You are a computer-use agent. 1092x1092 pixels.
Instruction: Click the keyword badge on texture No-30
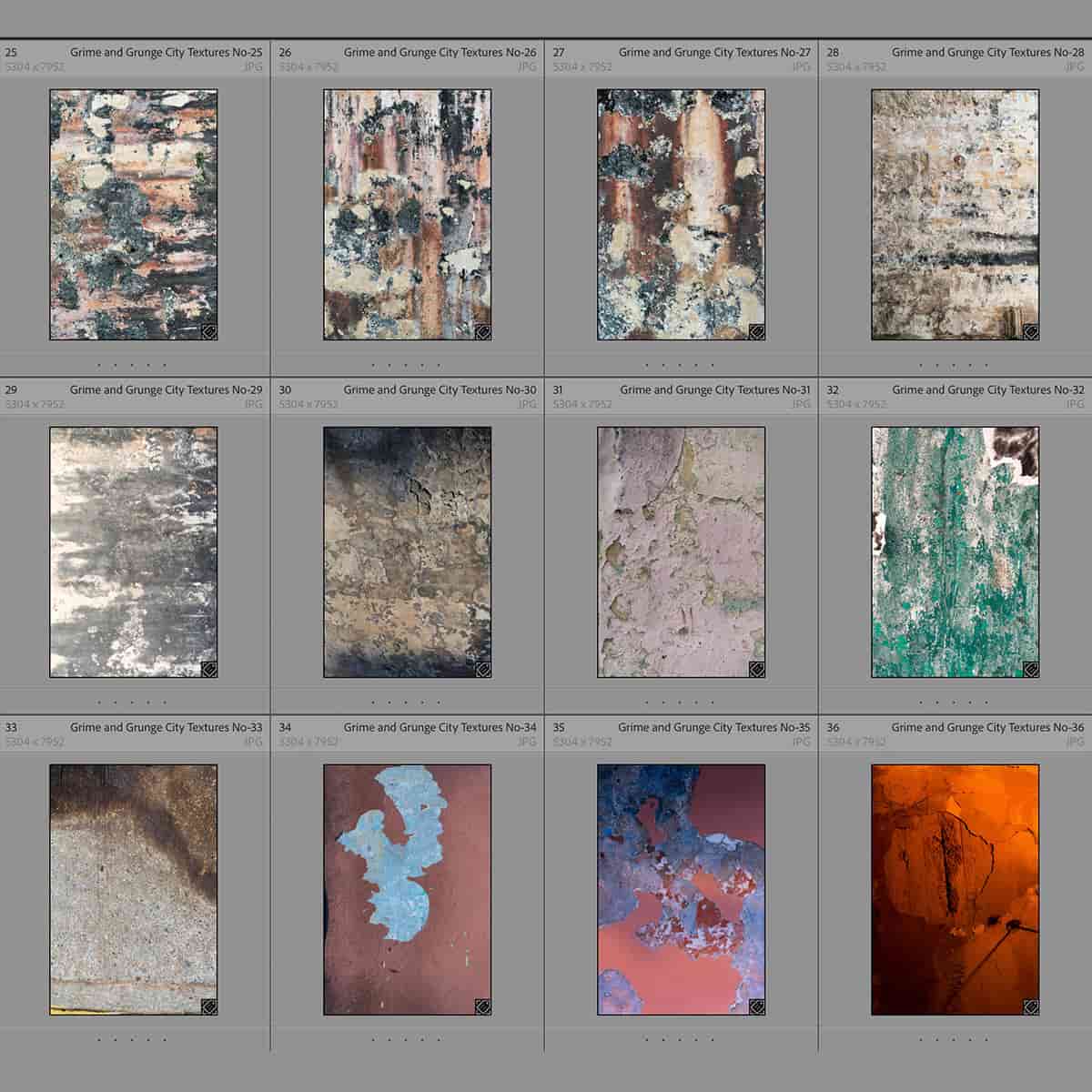tap(483, 668)
